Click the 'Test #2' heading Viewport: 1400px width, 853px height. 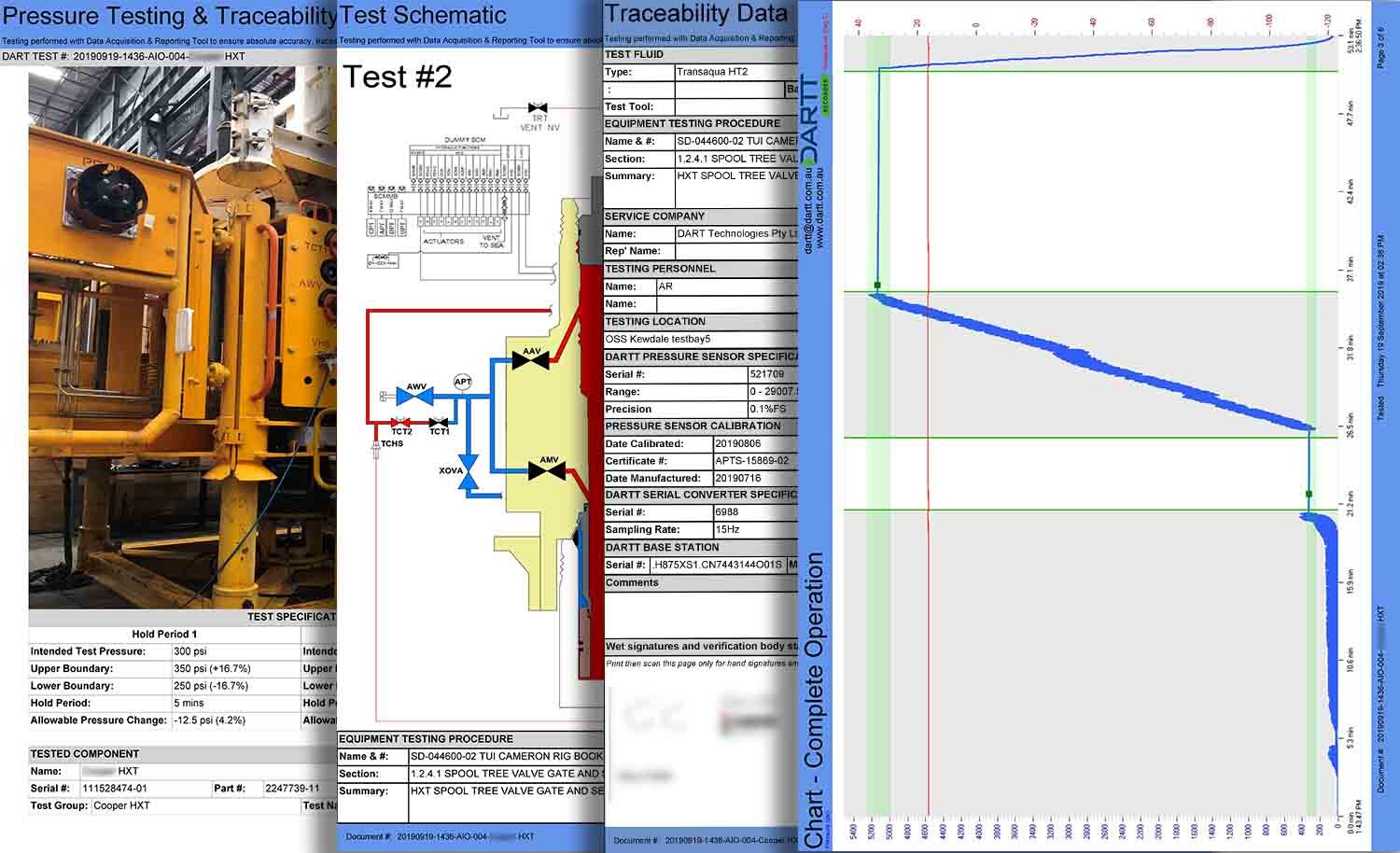point(398,77)
